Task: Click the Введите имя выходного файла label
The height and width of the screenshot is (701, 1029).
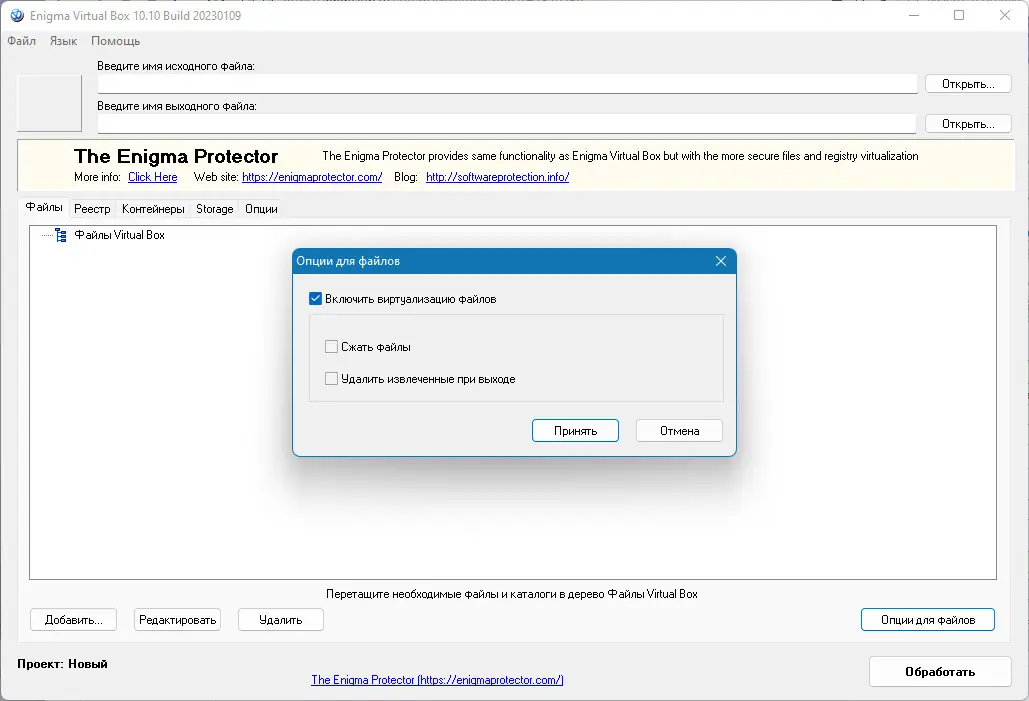Action: (177, 106)
